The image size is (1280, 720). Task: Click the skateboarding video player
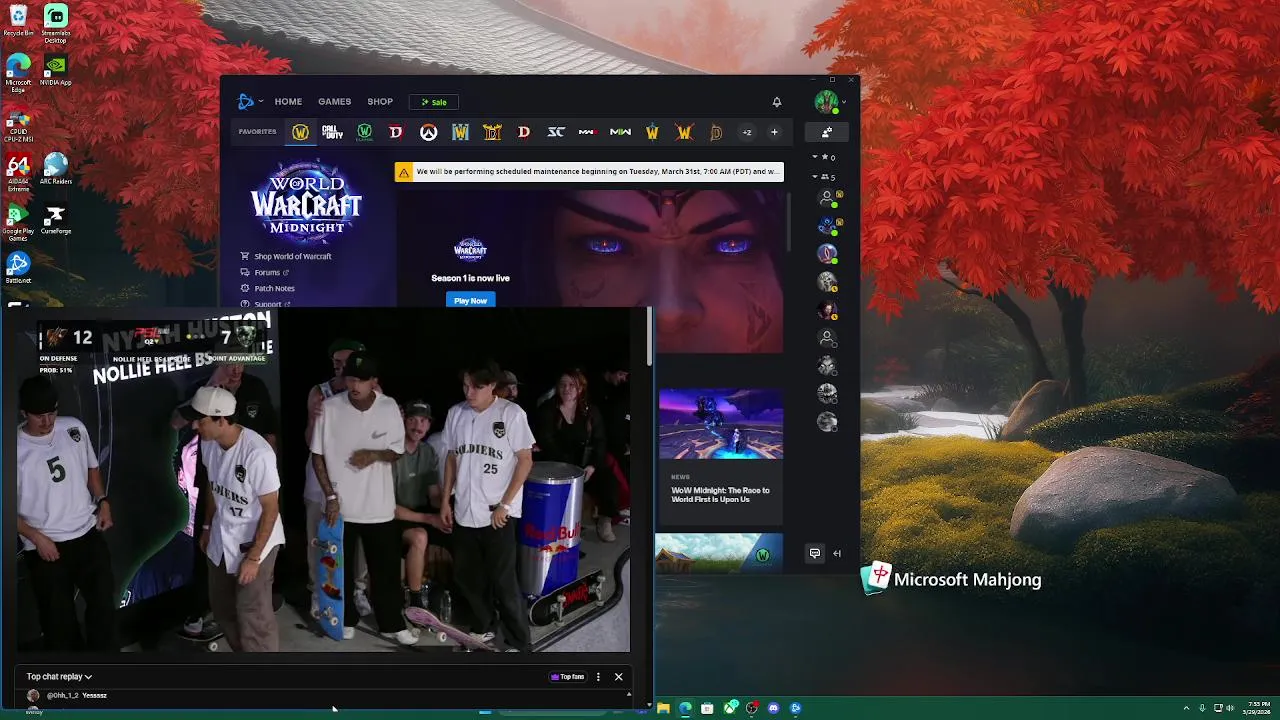coord(325,481)
